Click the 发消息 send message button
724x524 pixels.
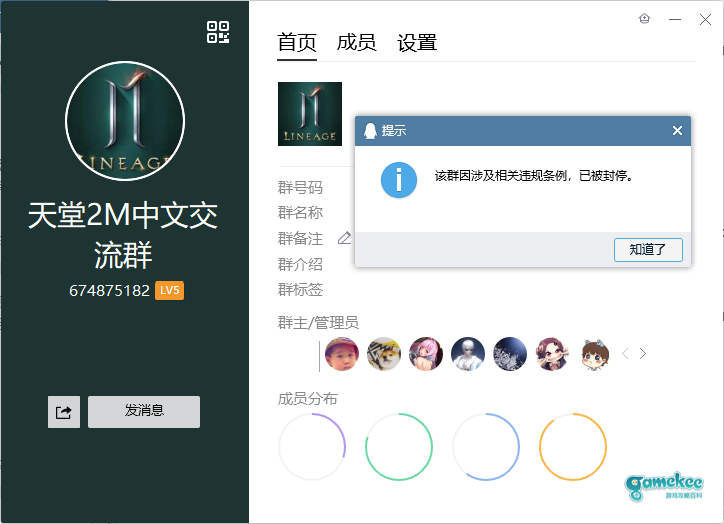coord(144,412)
